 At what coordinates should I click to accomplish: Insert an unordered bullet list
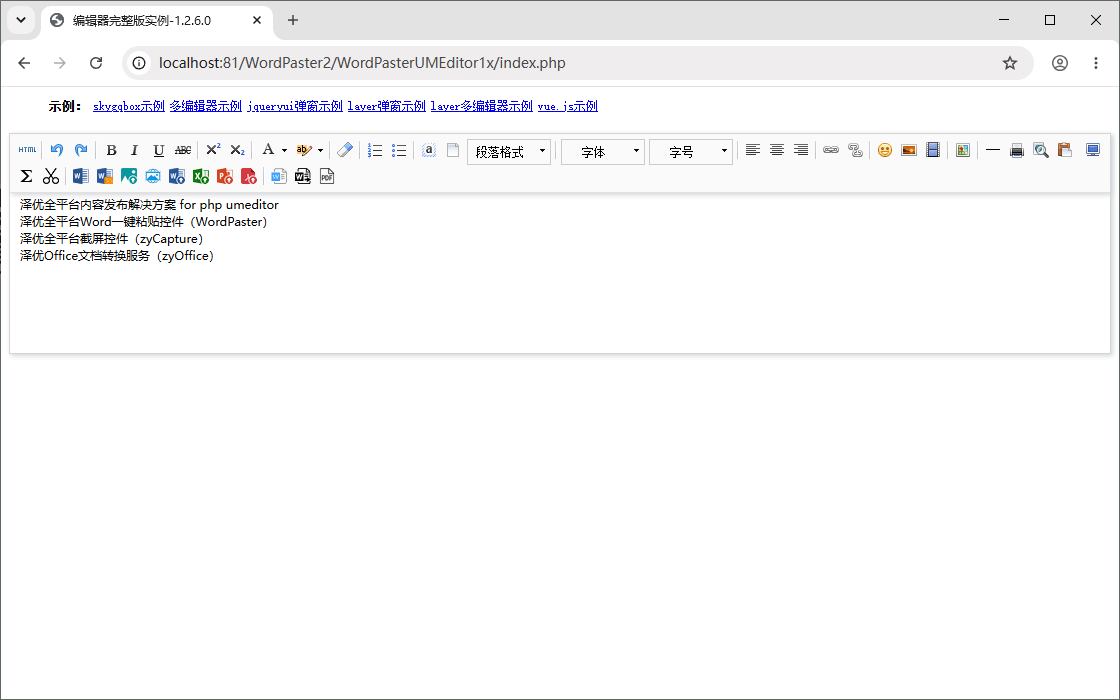pyautogui.click(x=399, y=150)
